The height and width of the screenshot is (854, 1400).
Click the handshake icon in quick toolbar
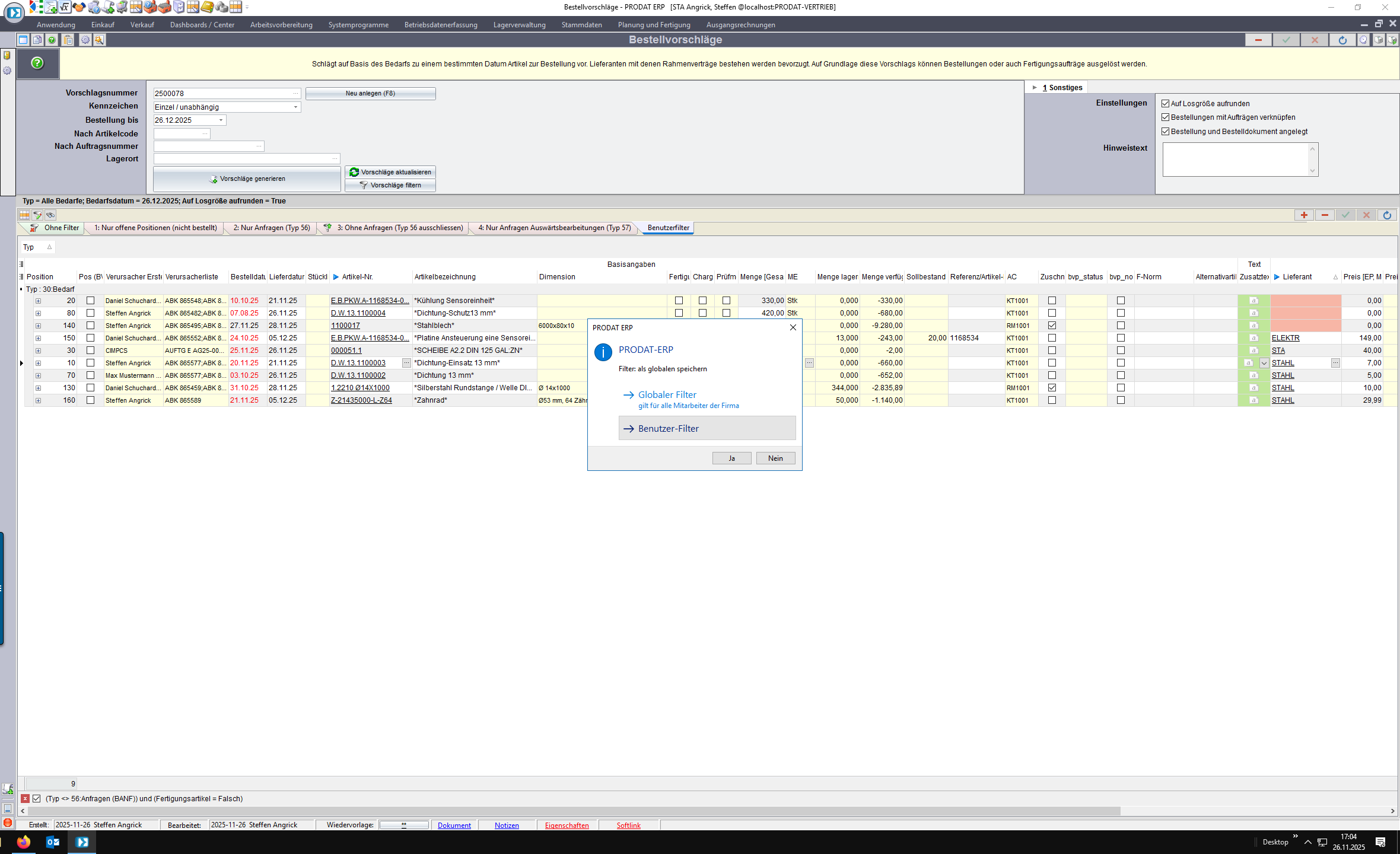pyautogui.click(x=79, y=7)
